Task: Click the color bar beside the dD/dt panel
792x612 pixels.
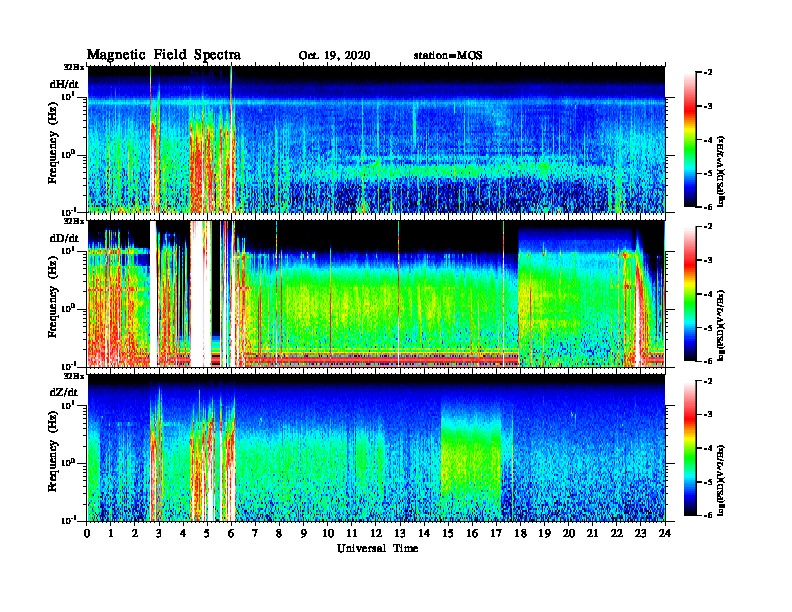Action: tap(690, 294)
